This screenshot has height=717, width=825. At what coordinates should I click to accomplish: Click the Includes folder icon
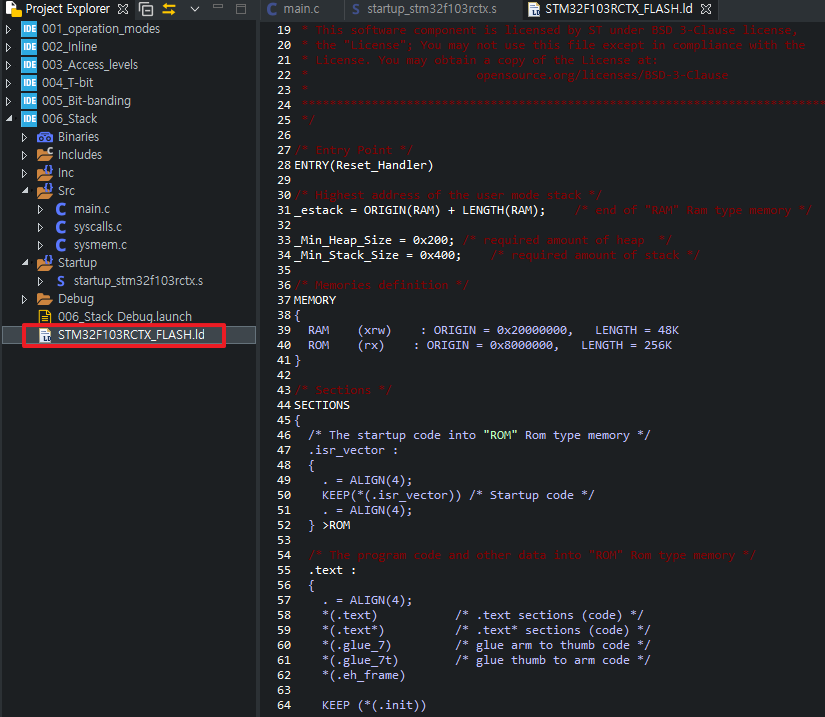(x=45, y=155)
